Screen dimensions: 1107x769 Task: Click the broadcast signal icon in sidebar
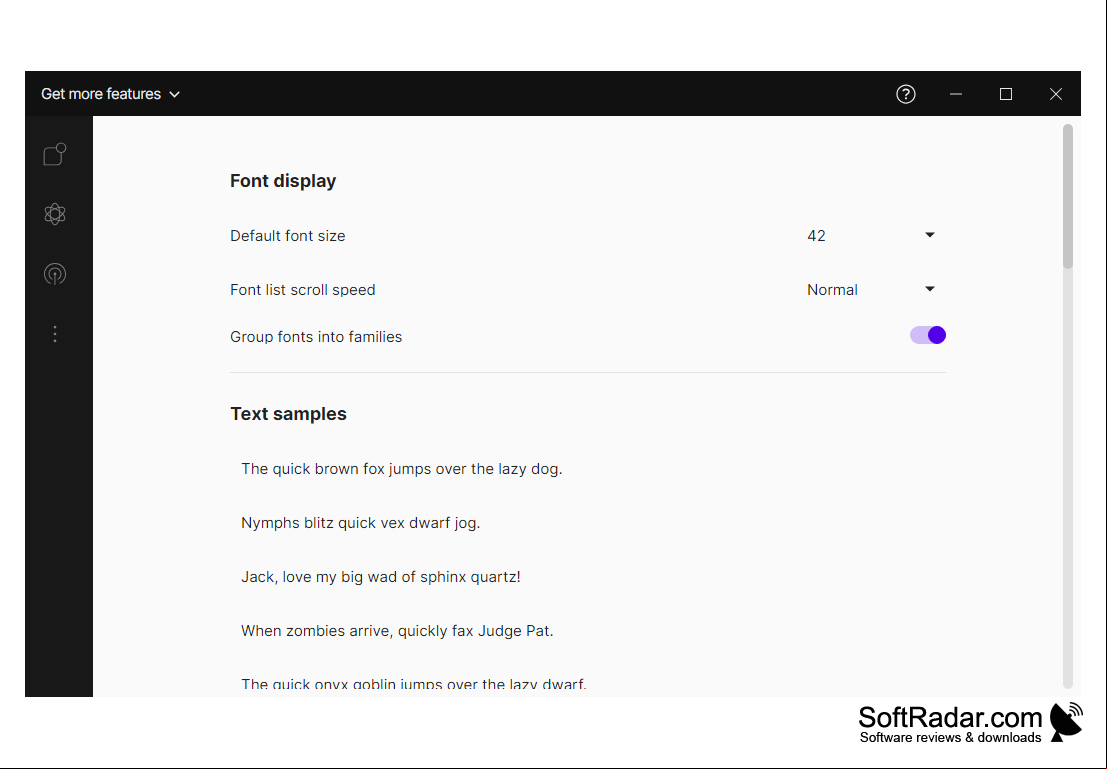54,274
